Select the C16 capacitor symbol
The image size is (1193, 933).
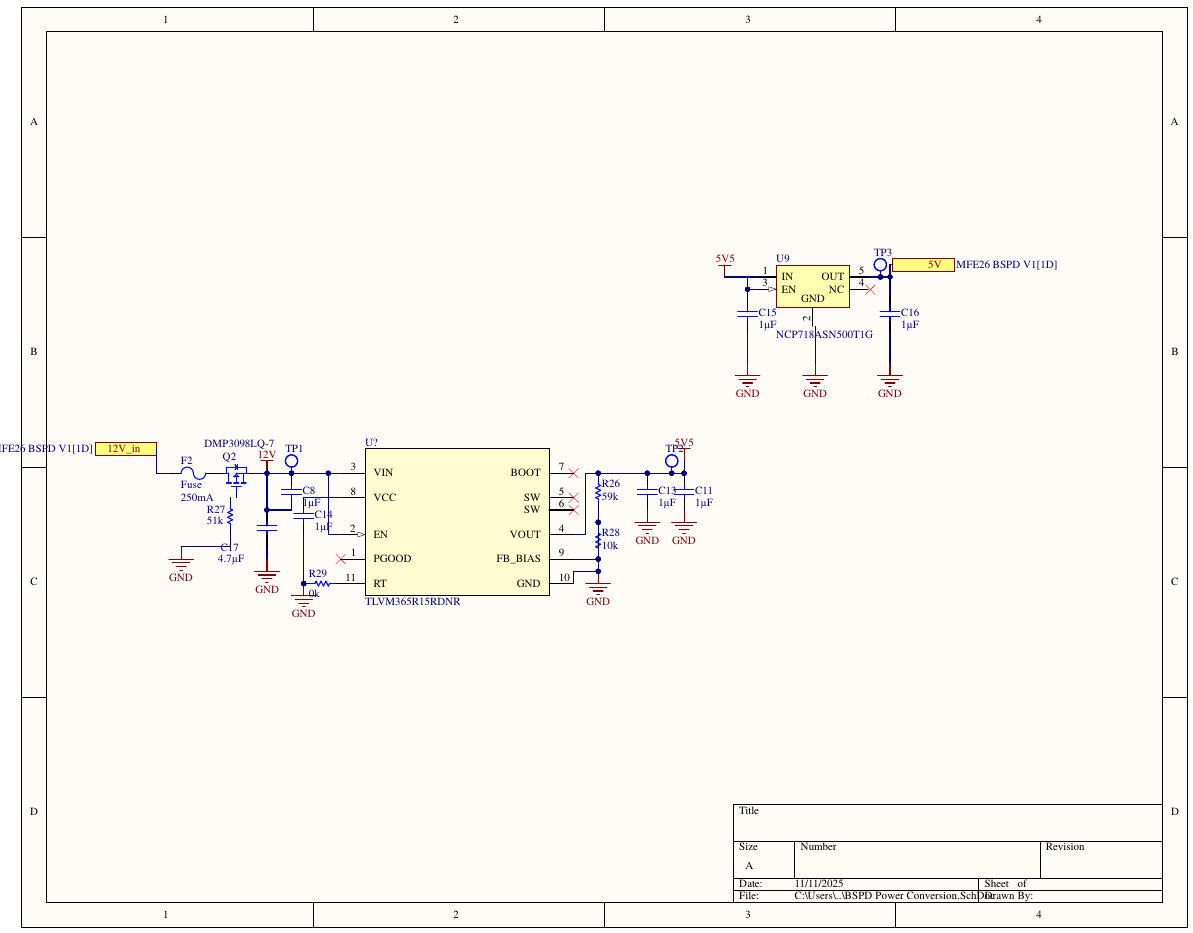click(x=890, y=314)
